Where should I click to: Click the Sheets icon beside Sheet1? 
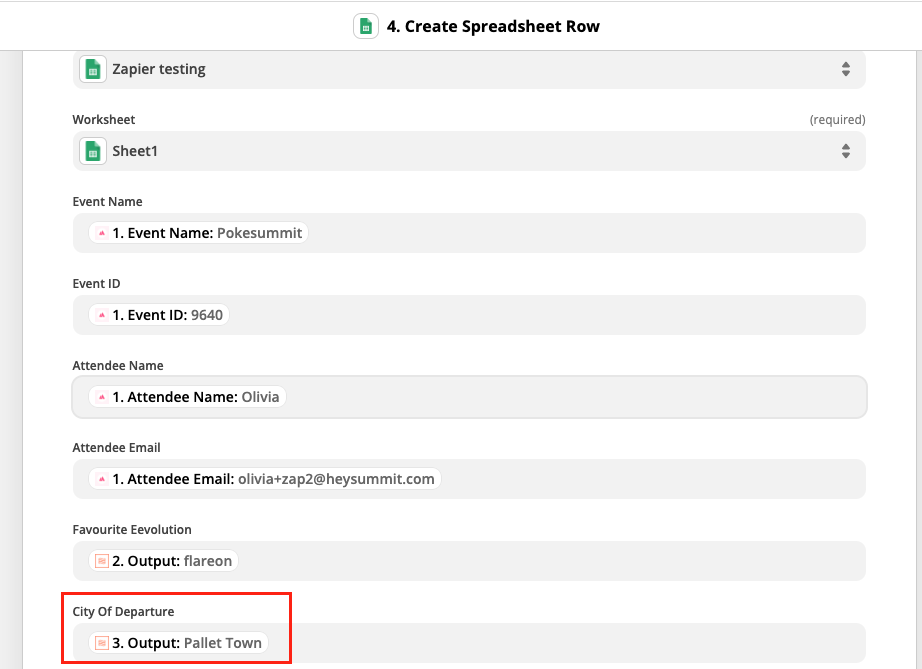pyautogui.click(x=93, y=151)
